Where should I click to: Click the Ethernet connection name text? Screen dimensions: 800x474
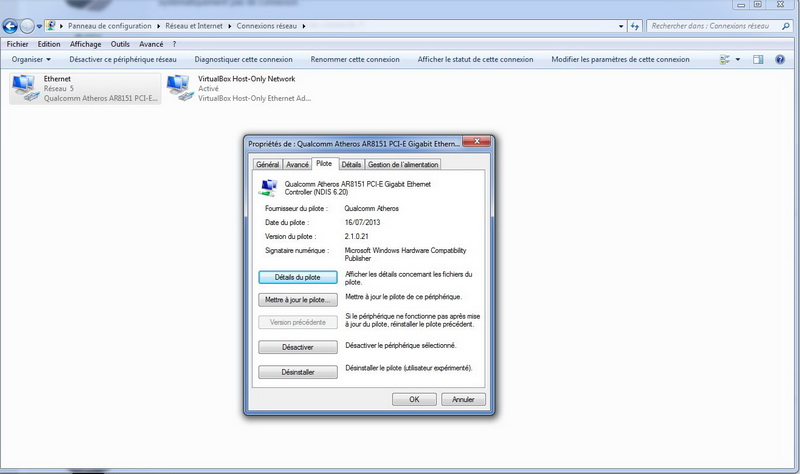coord(57,79)
